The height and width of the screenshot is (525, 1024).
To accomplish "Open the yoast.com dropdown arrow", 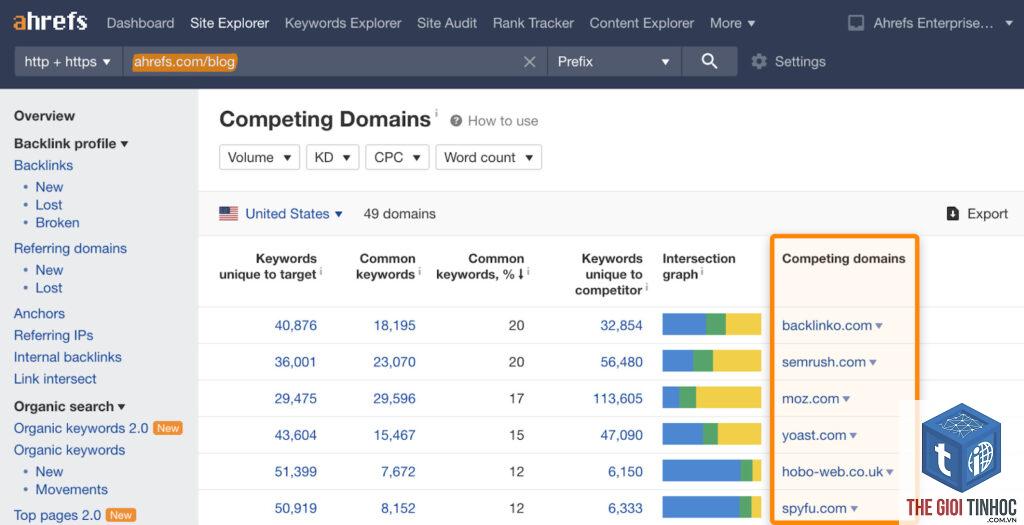I will pos(853,436).
